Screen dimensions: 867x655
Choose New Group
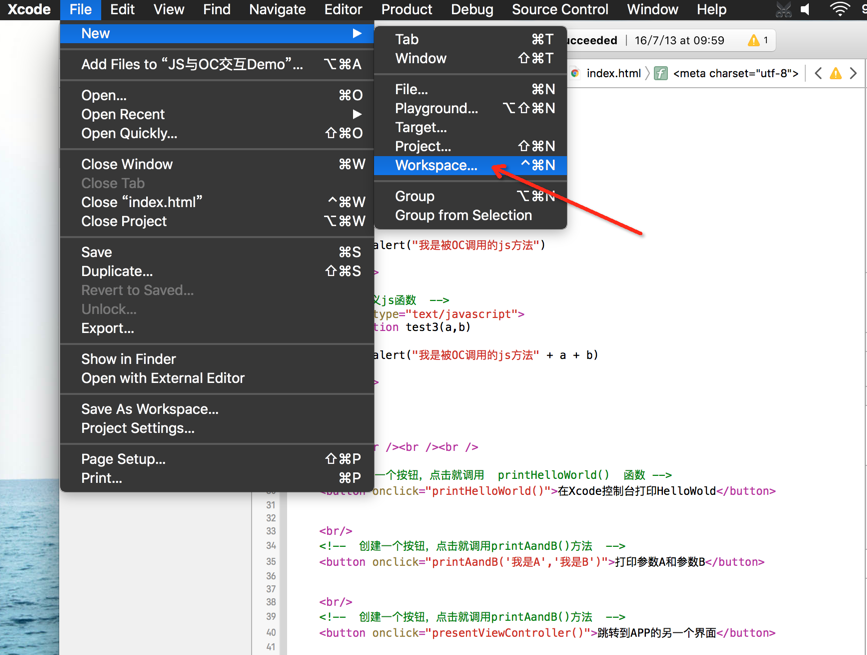tap(471, 196)
